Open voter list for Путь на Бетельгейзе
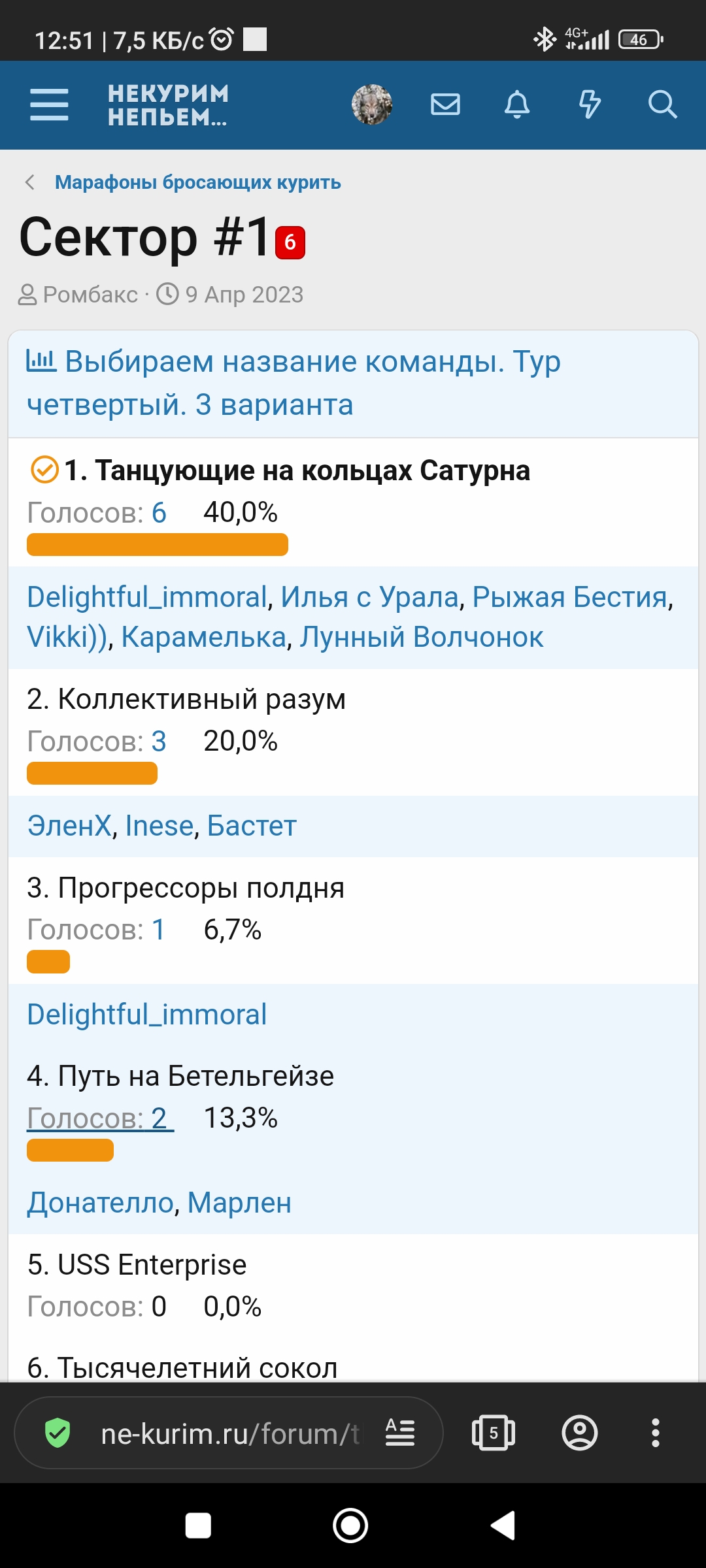This screenshot has height=1568, width=706. [100, 1119]
